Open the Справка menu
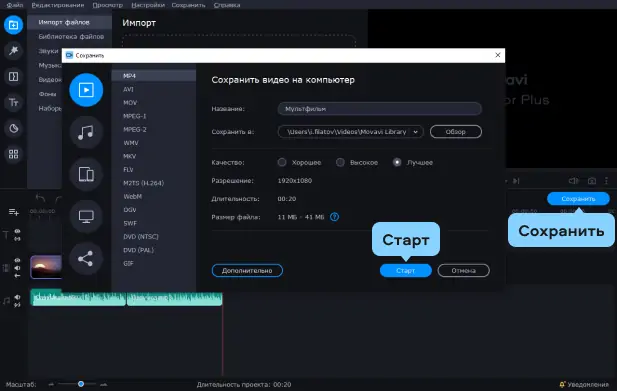This screenshot has height=391, width=617. coord(227,5)
